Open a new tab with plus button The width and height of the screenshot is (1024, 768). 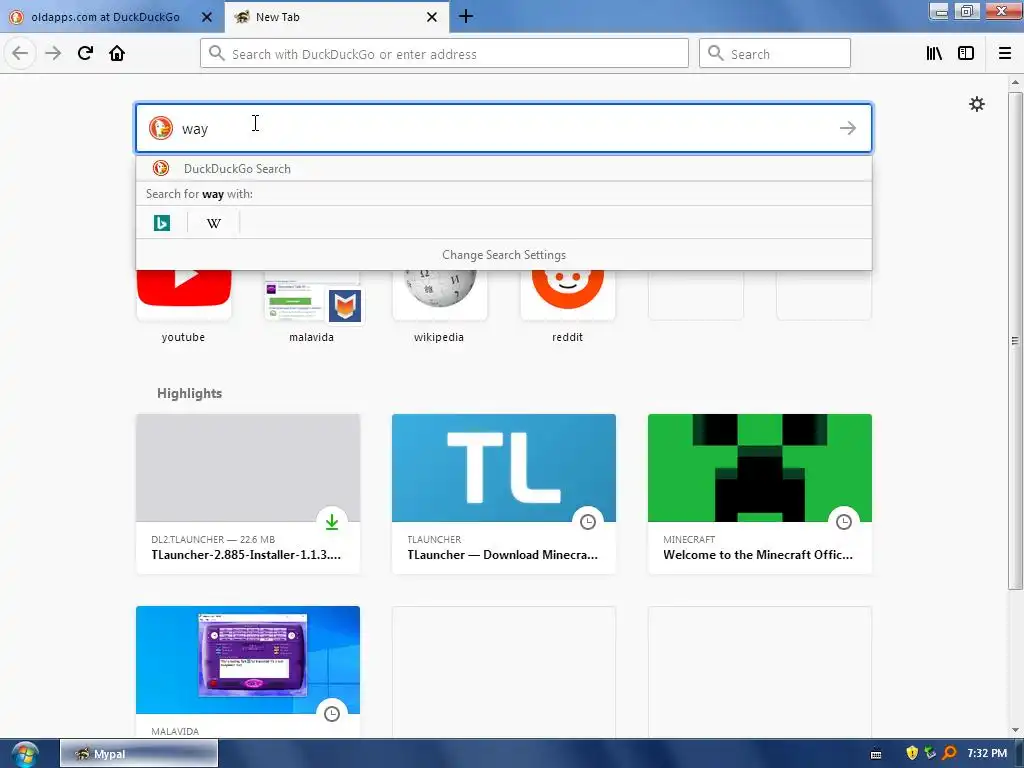[466, 16]
